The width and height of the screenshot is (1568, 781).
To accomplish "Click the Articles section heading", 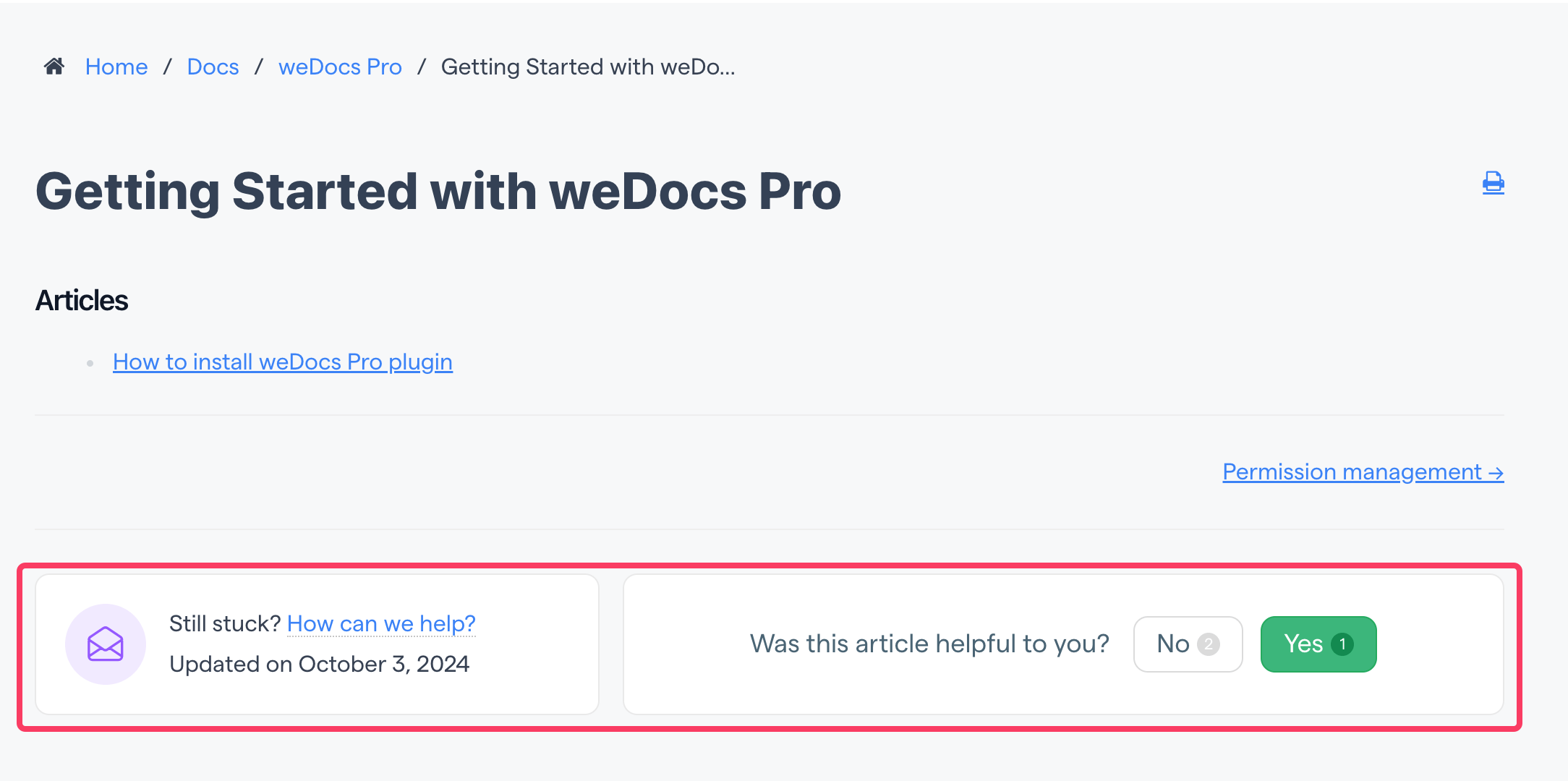I will pos(82,301).
